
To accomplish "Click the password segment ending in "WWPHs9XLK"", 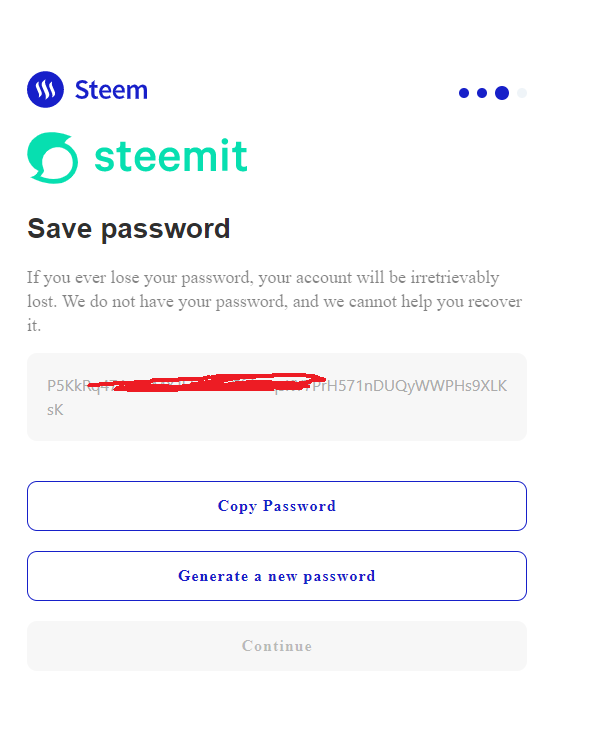I will click(440, 386).
